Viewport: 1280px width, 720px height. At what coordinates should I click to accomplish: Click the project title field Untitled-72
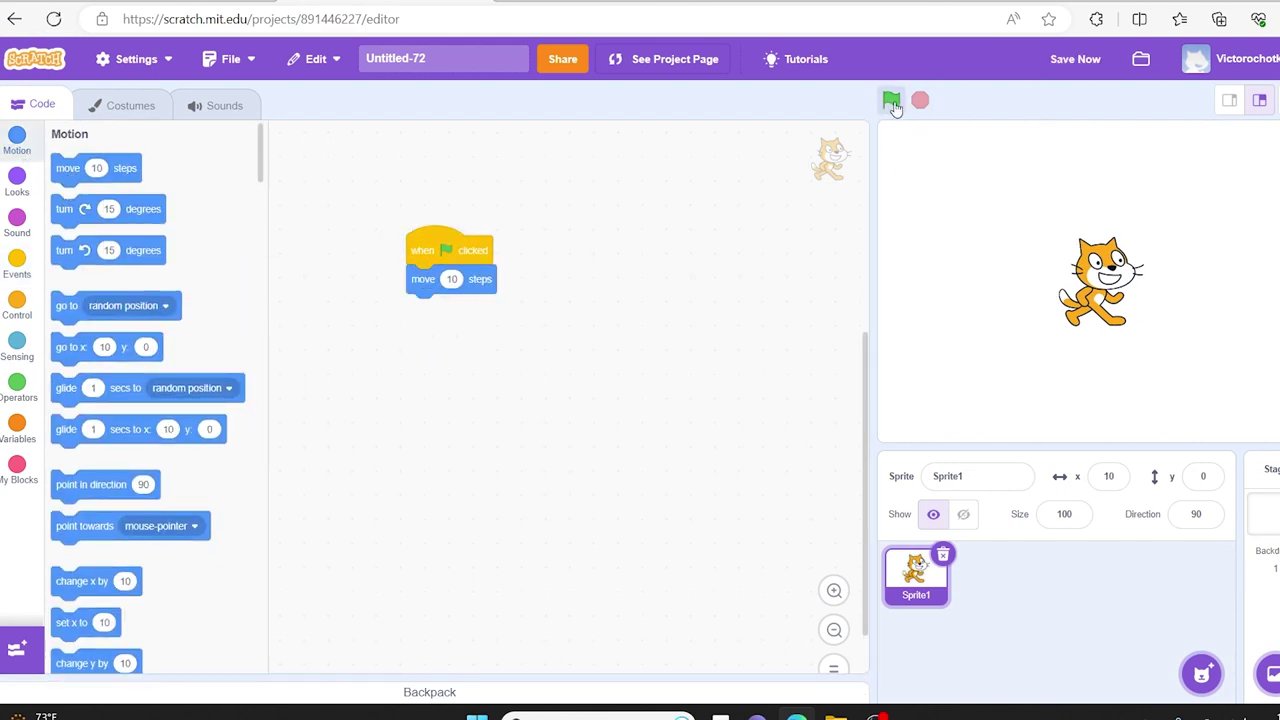(444, 59)
